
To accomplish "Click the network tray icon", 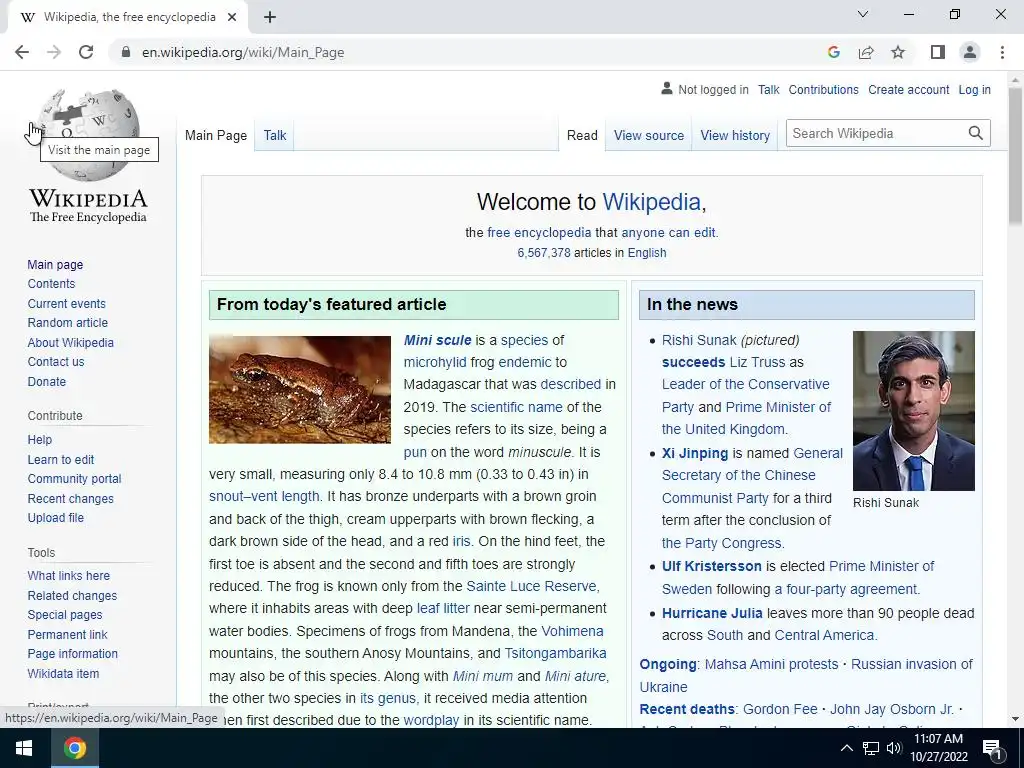I will [x=871, y=748].
